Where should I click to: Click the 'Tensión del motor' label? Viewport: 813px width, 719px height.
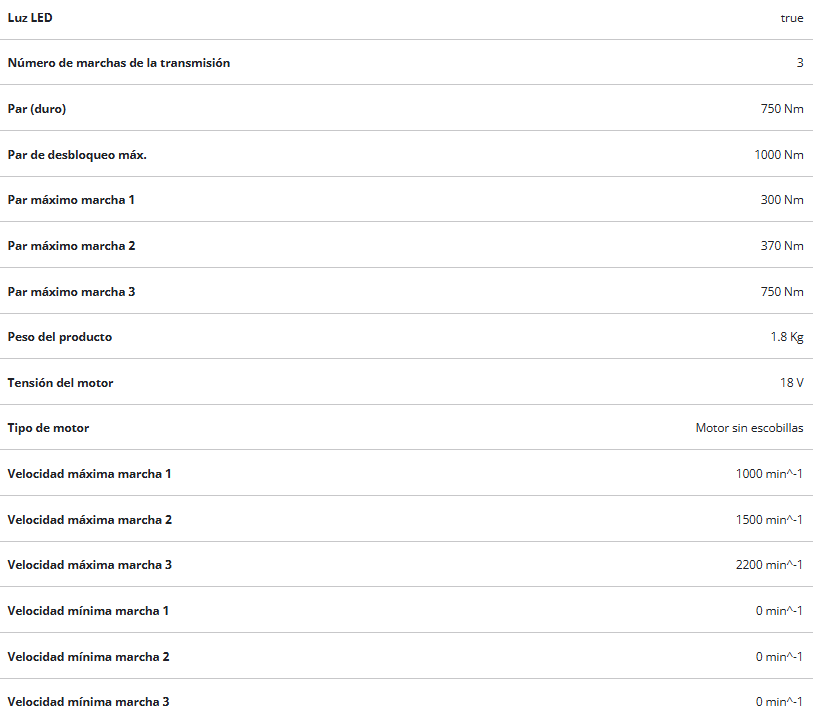(x=60, y=383)
